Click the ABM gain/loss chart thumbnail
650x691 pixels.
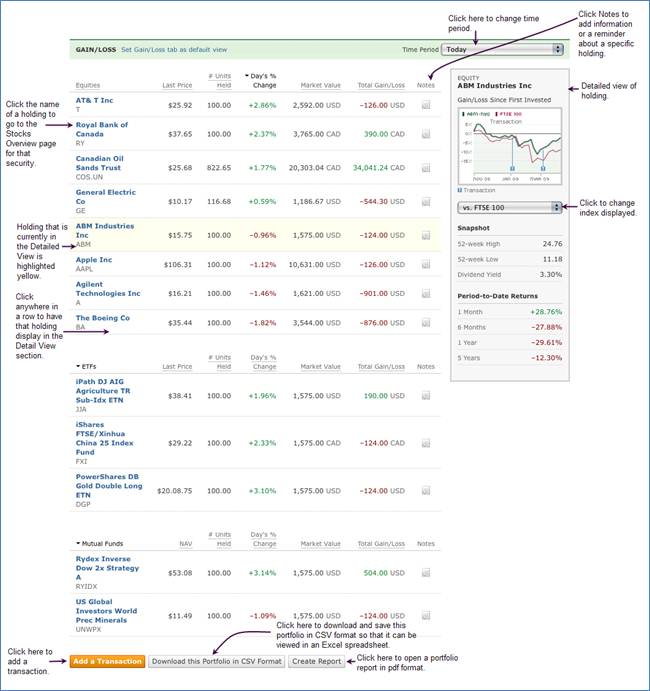[510, 146]
